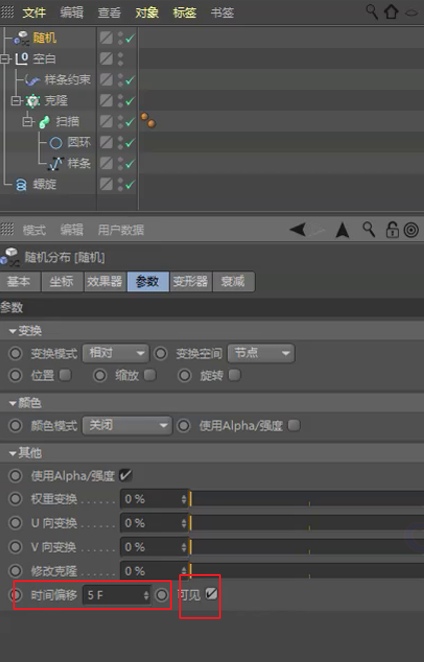
Task: Click the target circle icon in attributes
Action: tap(411, 230)
